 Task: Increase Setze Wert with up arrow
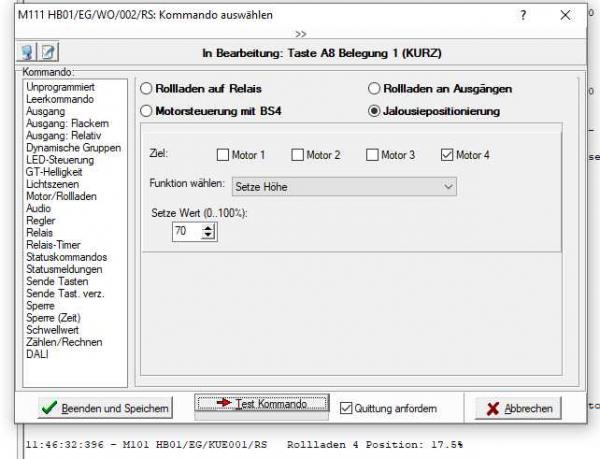[208, 227]
